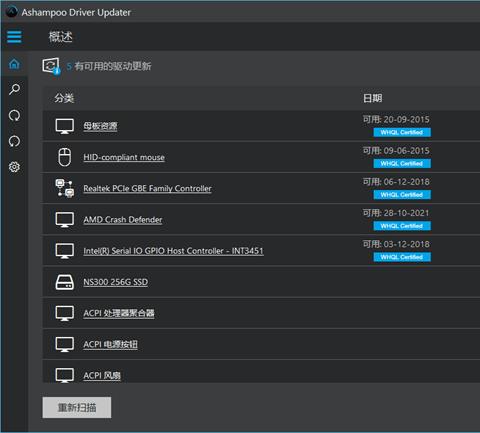Open Intel(R) Serial IO GPIO Host Controller link
Screen dimensions: 480x433
click(x=173, y=251)
